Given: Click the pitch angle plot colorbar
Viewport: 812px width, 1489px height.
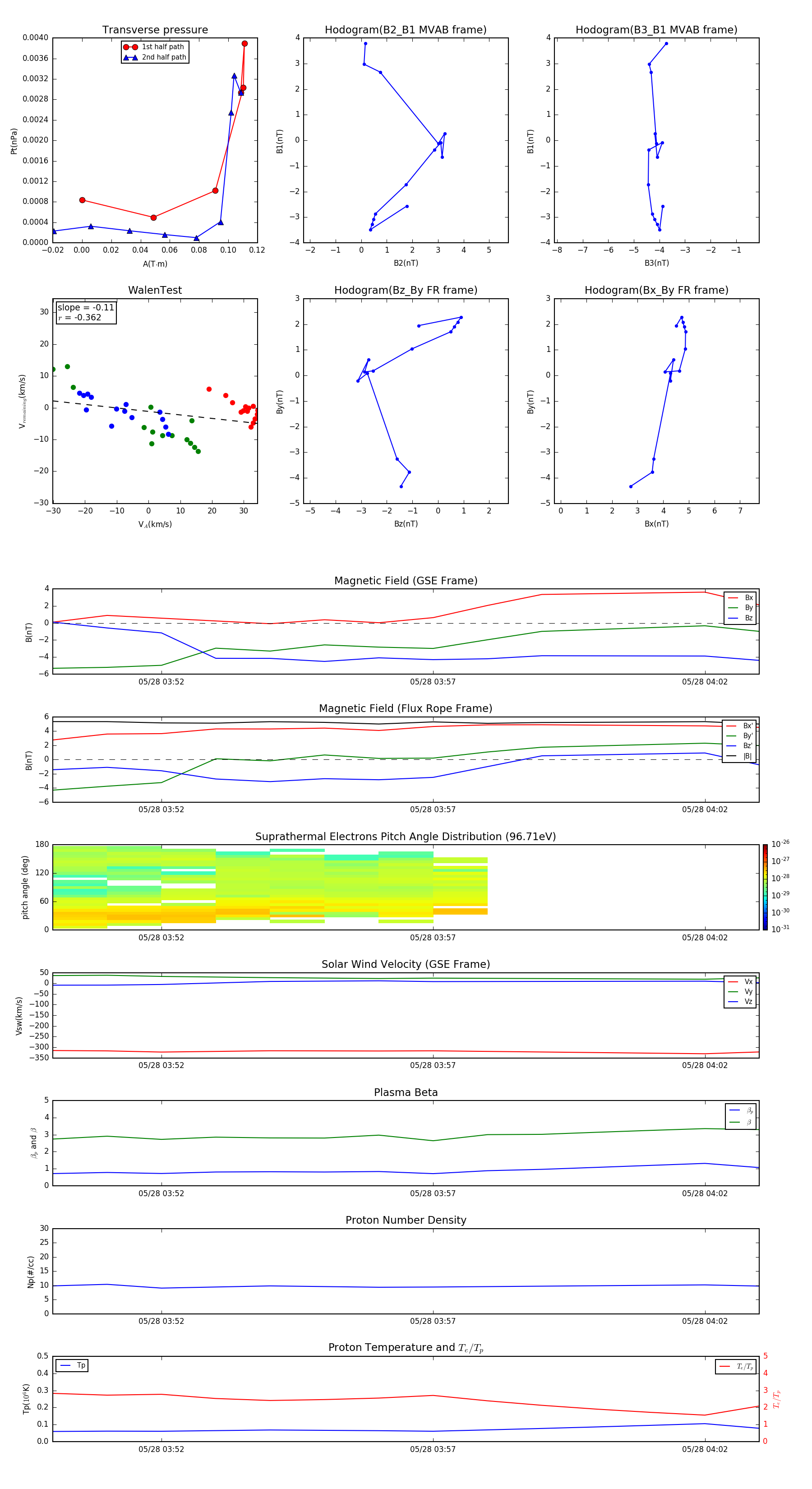Looking at the screenshot, I should tap(765, 887).
